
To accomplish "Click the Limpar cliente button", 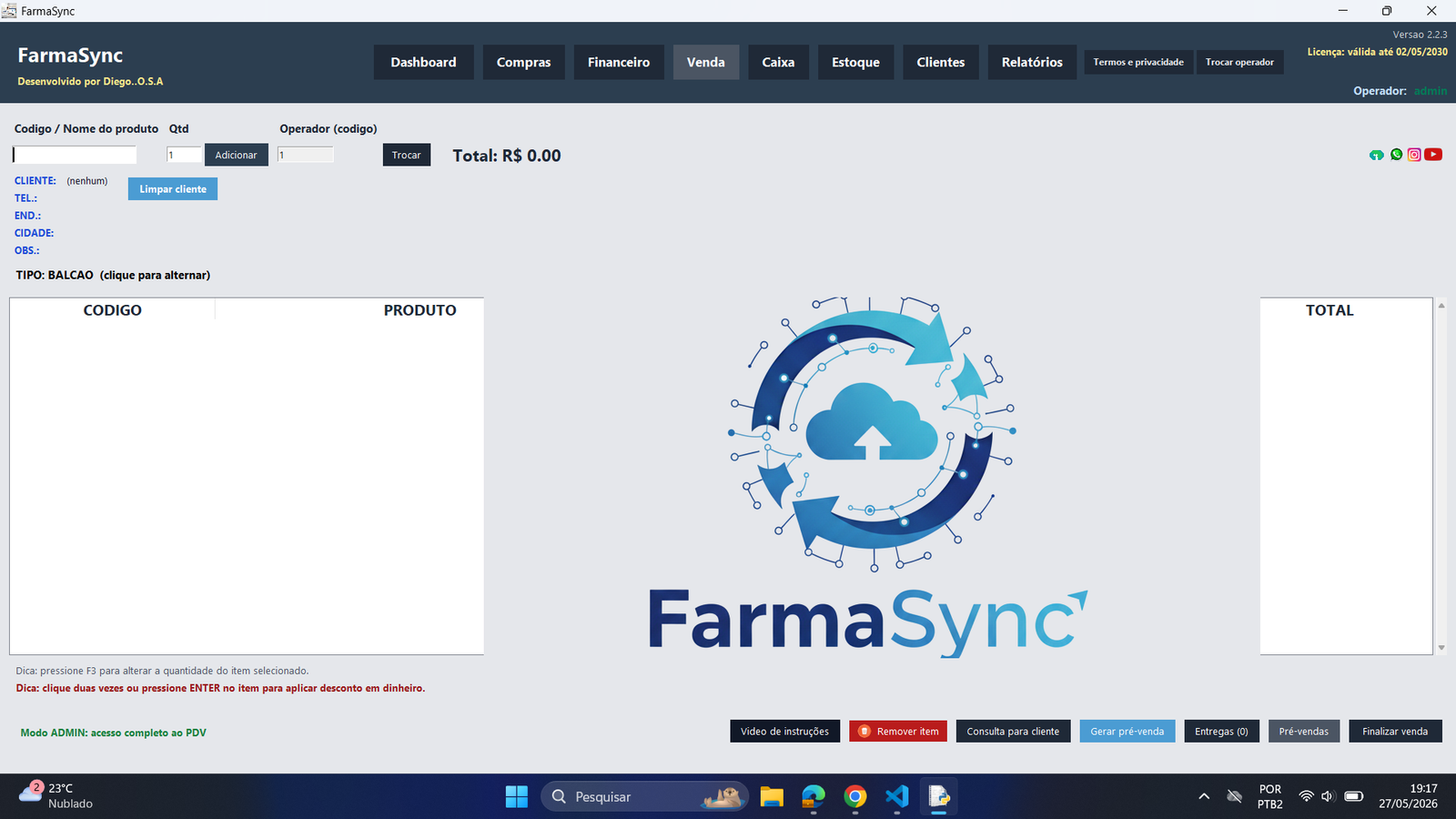I will coord(173,188).
